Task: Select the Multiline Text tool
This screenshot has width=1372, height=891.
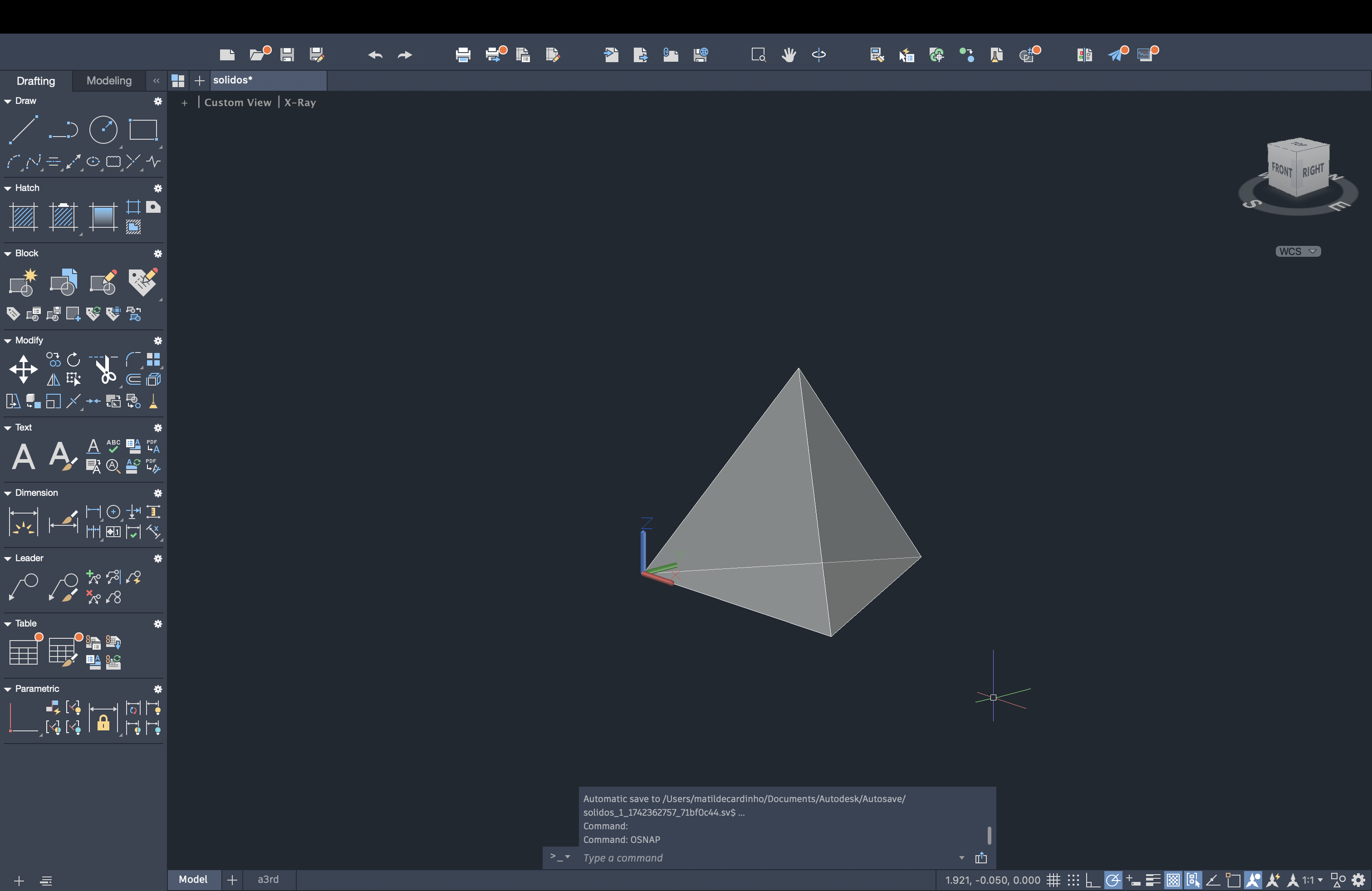Action: pyautogui.click(x=23, y=456)
